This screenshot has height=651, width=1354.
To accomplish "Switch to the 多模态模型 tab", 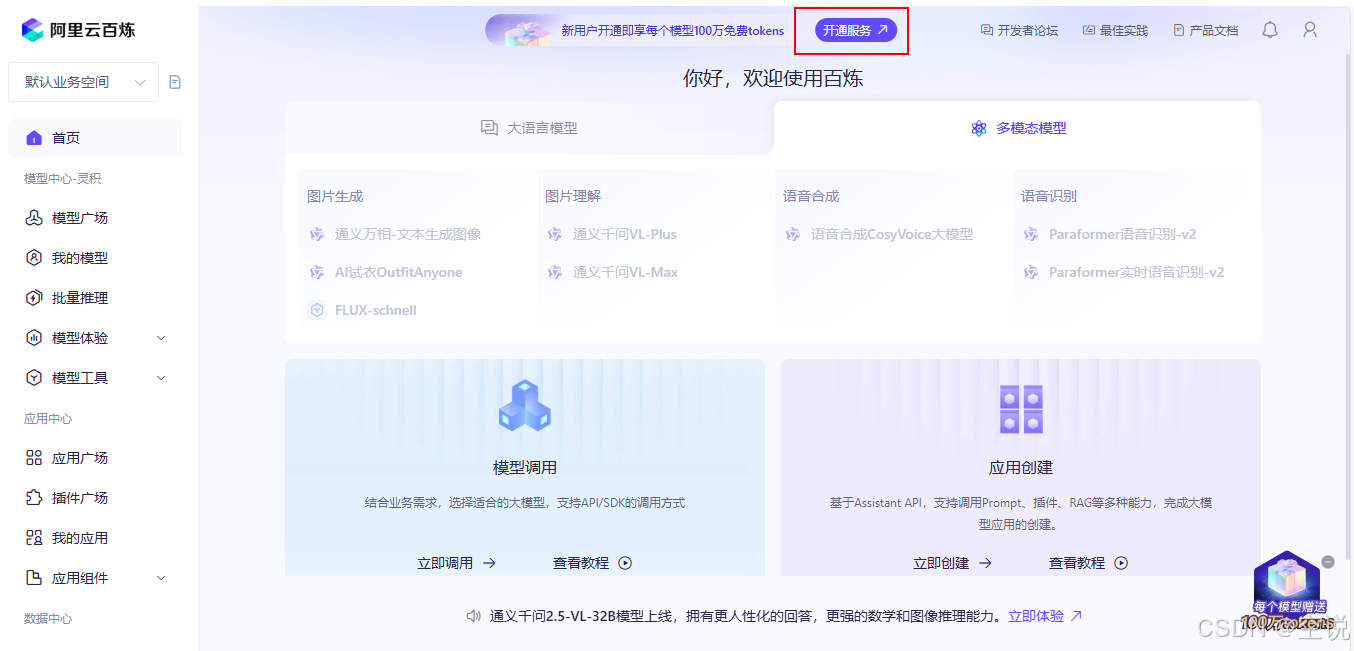I will pyautogui.click(x=1017, y=128).
